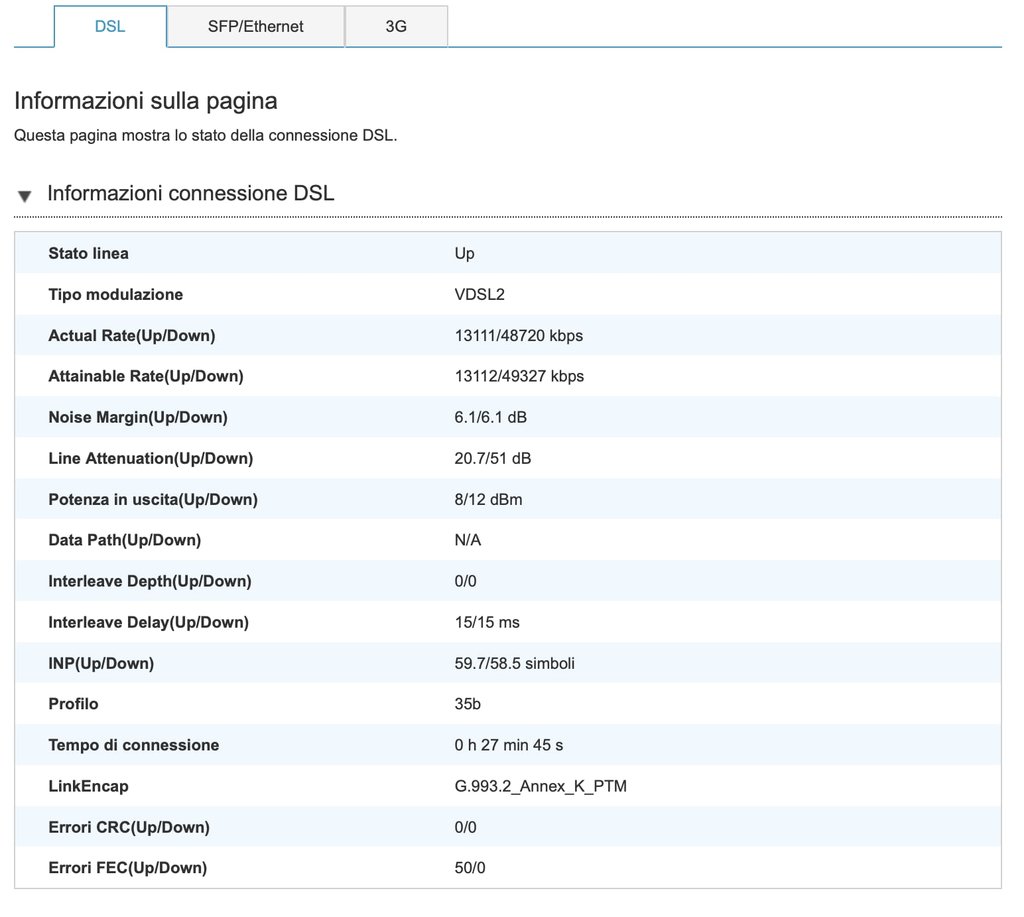Click the Actual Rate value 13111/48720 kbps
This screenshot has width=1024, height=917.
518,336
